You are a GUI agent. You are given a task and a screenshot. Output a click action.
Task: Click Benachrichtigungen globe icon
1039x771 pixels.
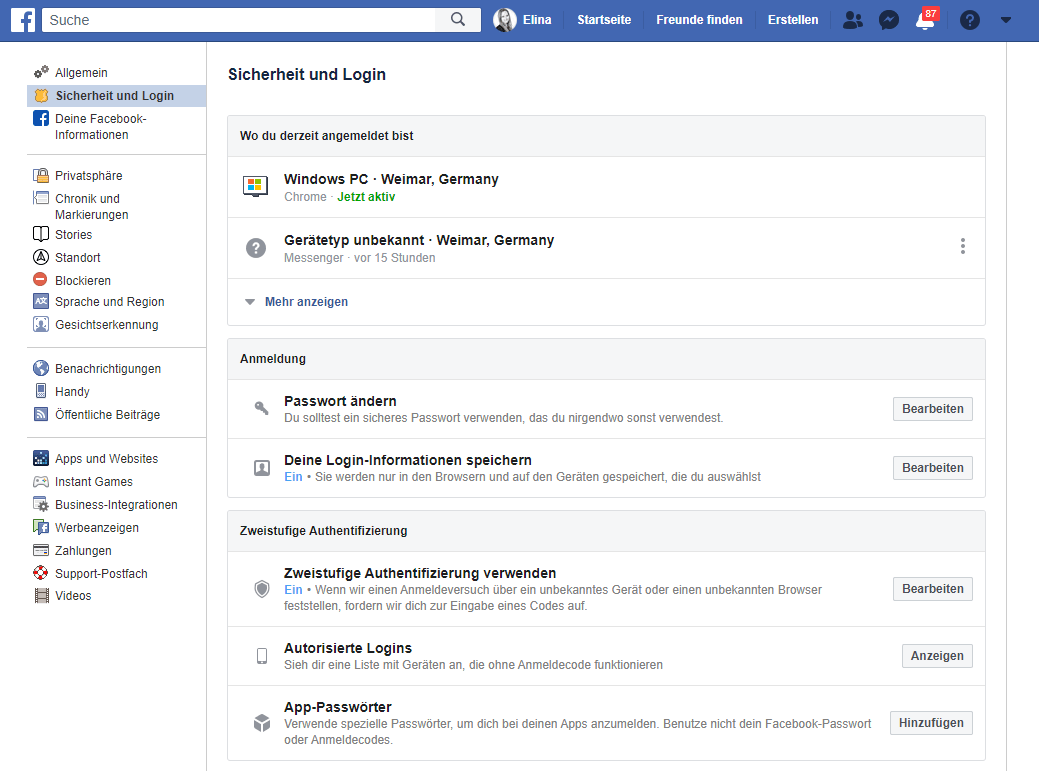pyautogui.click(x=41, y=368)
